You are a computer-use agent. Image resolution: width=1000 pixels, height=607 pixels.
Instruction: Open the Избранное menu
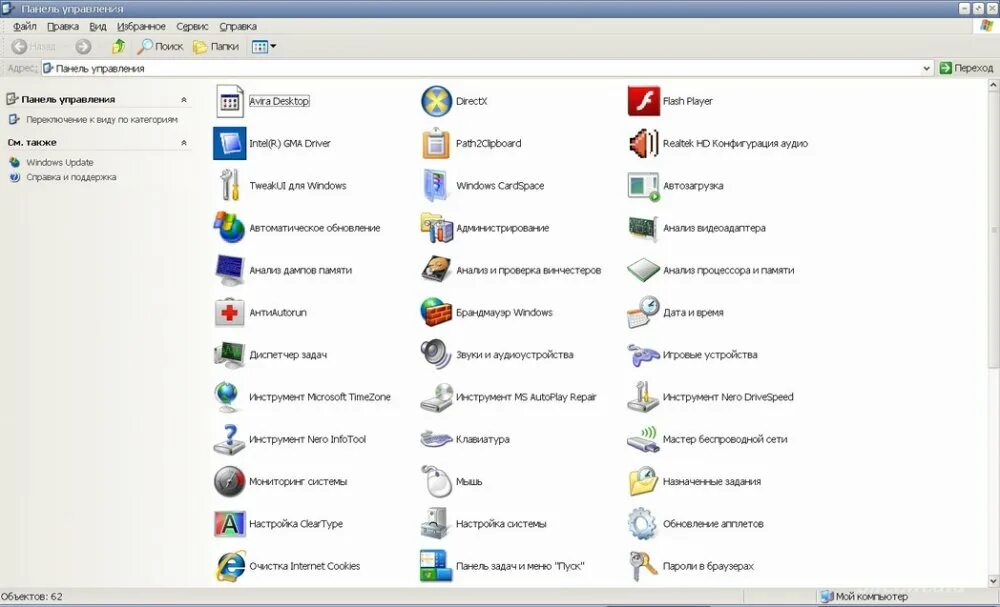coord(141,27)
